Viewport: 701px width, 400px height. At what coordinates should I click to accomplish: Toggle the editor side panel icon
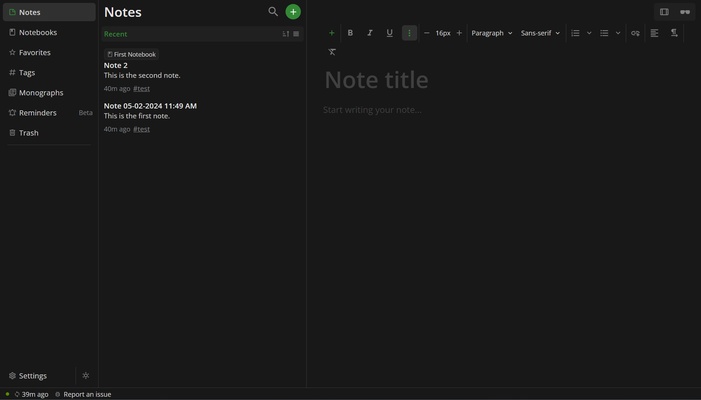[664, 12]
